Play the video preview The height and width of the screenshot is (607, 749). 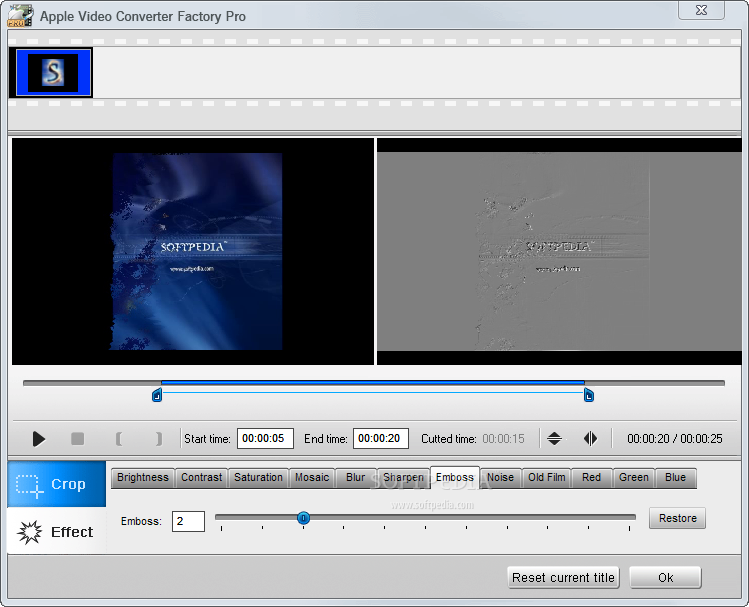pos(39,438)
